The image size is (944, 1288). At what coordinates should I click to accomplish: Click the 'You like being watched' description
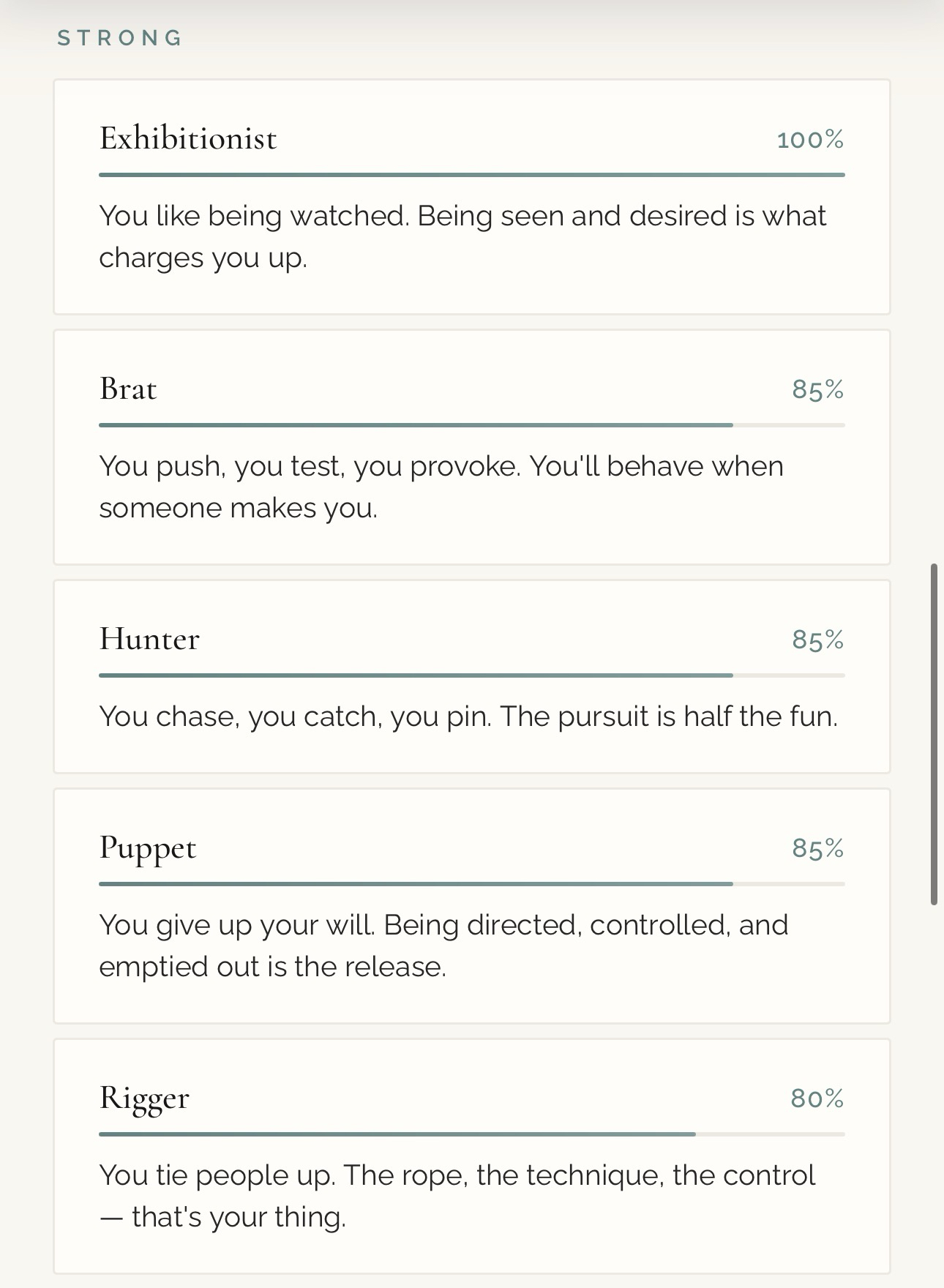[x=462, y=236]
